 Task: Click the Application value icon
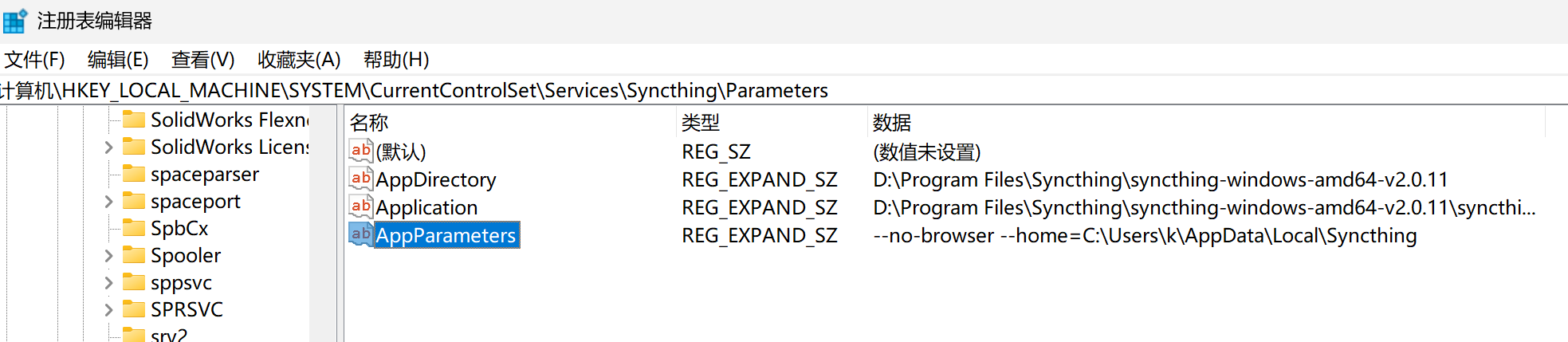point(360,206)
